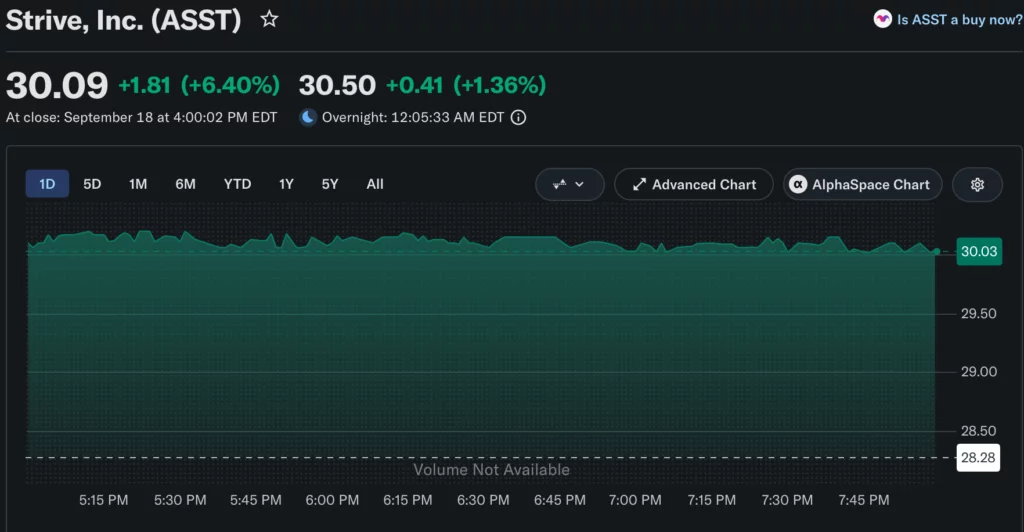Open the Advanced Chart
This screenshot has width=1024, height=532.
(694, 185)
